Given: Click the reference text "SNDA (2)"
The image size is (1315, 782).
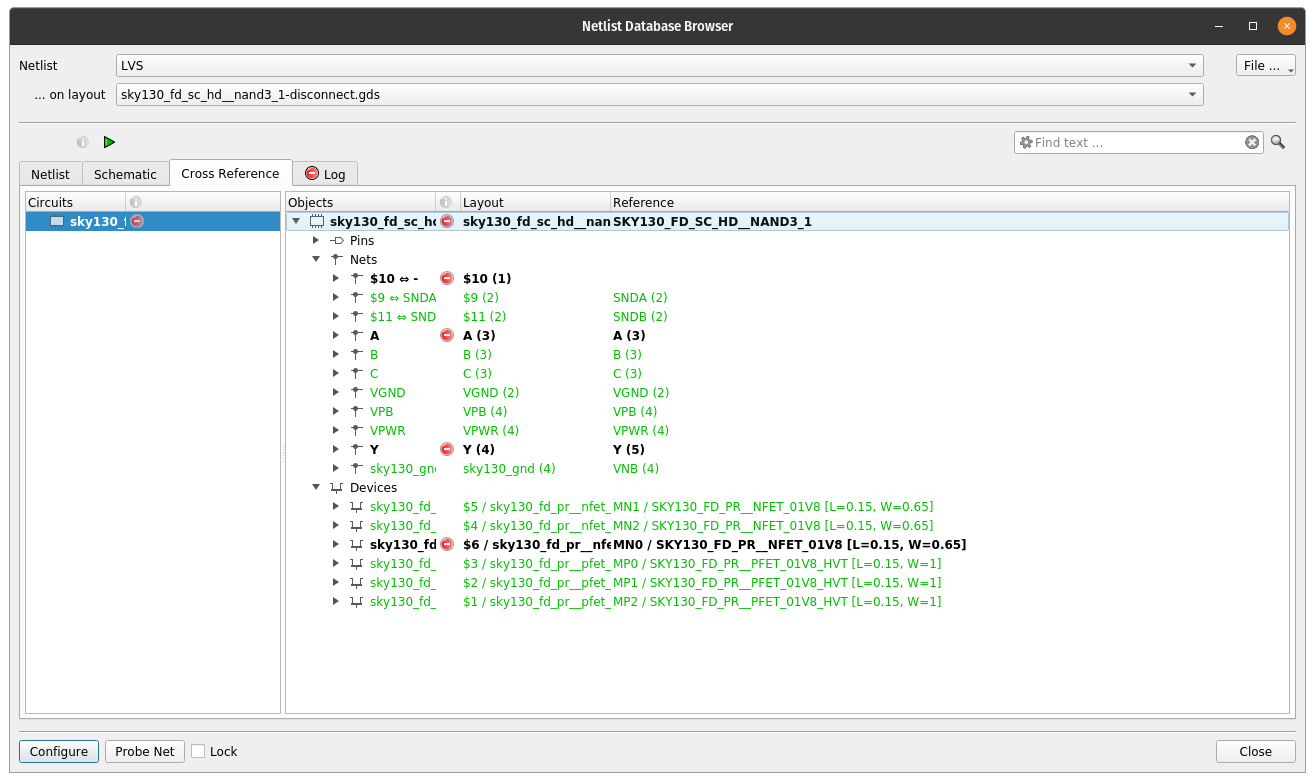Looking at the screenshot, I should pyautogui.click(x=640, y=297).
